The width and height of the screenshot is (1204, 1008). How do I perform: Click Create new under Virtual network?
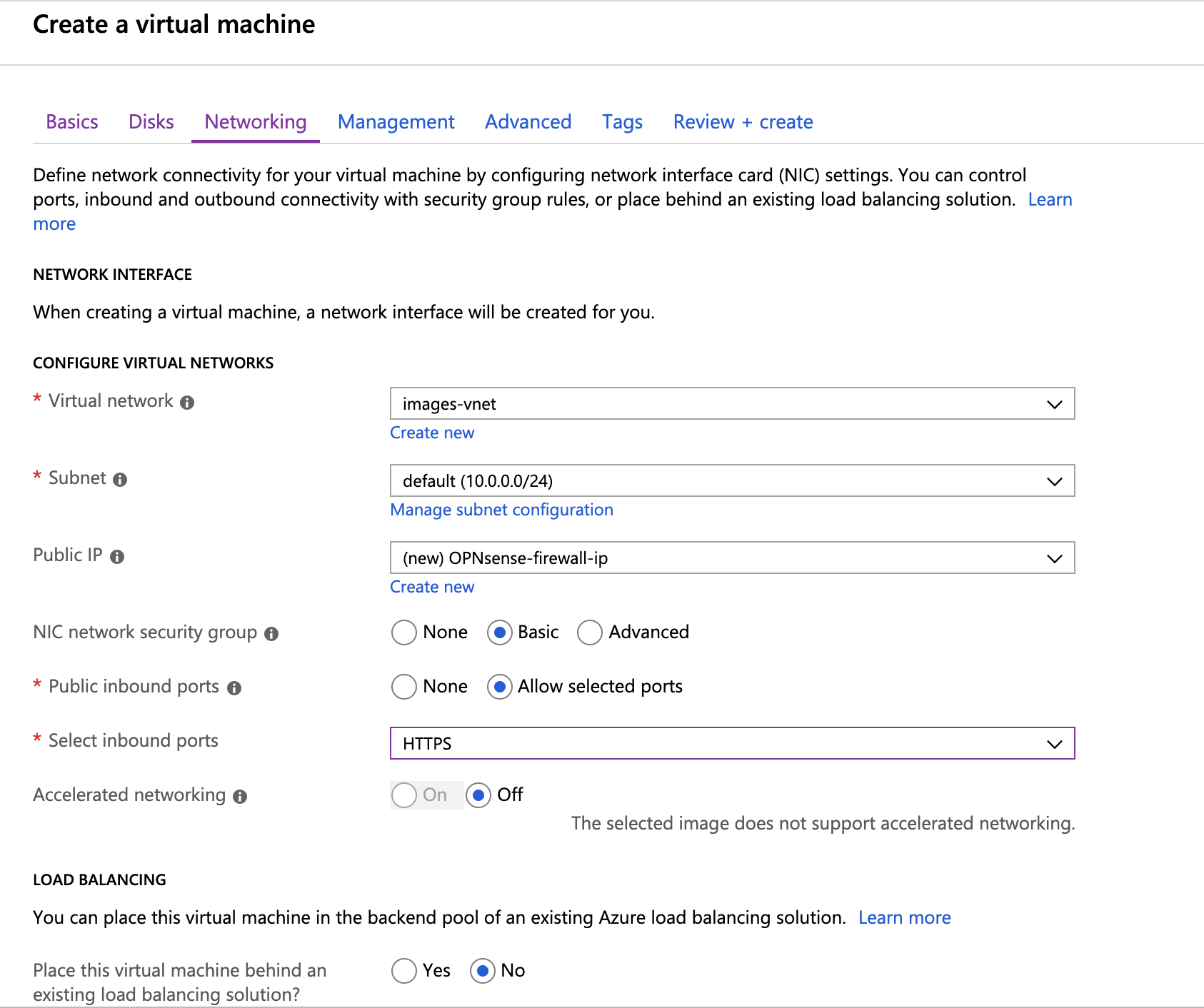pyautogui.click(x=432, y=433)
